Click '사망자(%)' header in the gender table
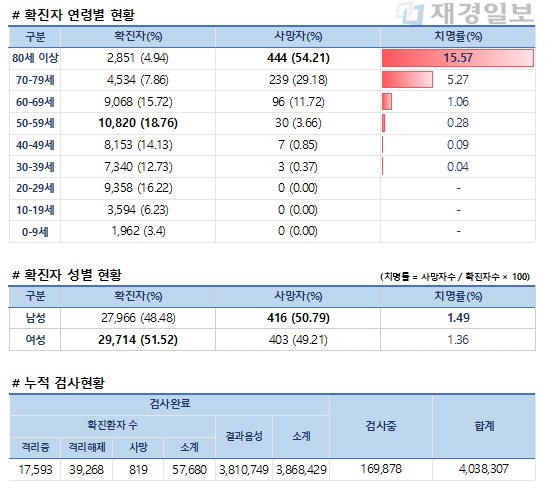Viewport: 548px width, 487px height. click(x=298, y=296)
